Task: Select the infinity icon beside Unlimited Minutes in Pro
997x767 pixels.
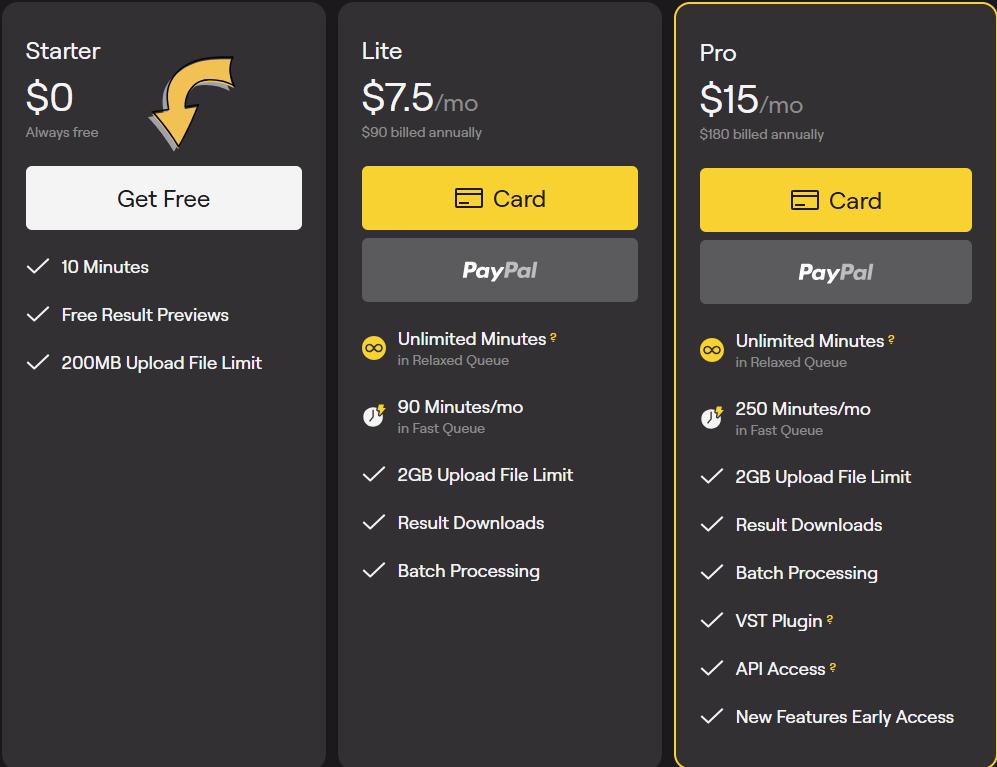Action: (x=711, y=349)
